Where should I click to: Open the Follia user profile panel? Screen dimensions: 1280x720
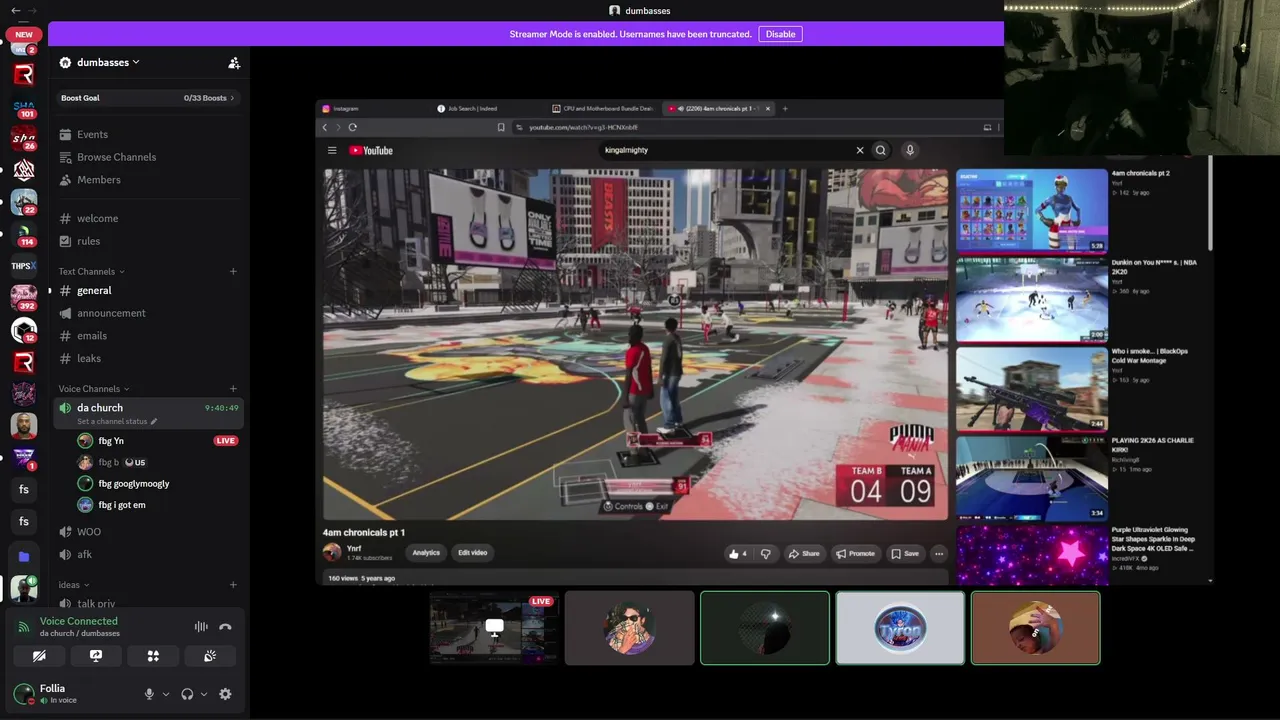[x=72, y=693]
